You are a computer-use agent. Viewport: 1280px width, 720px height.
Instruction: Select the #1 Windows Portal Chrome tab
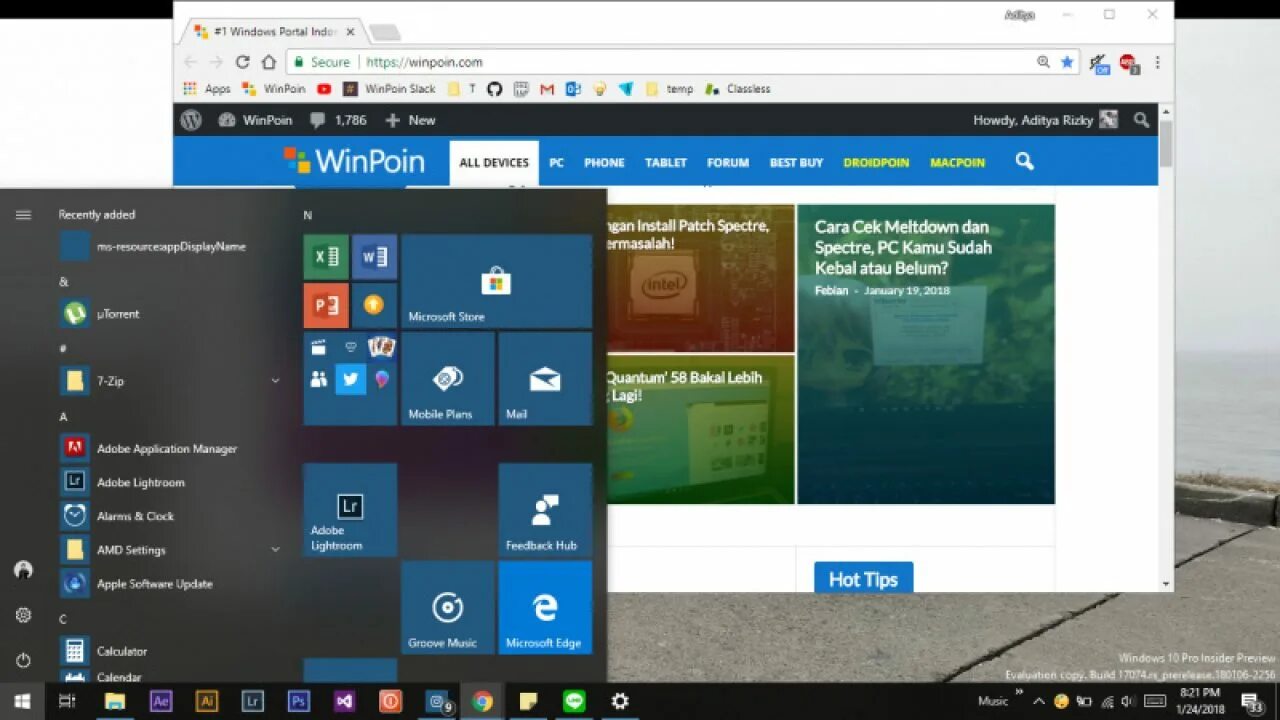[x=273, y=32]
